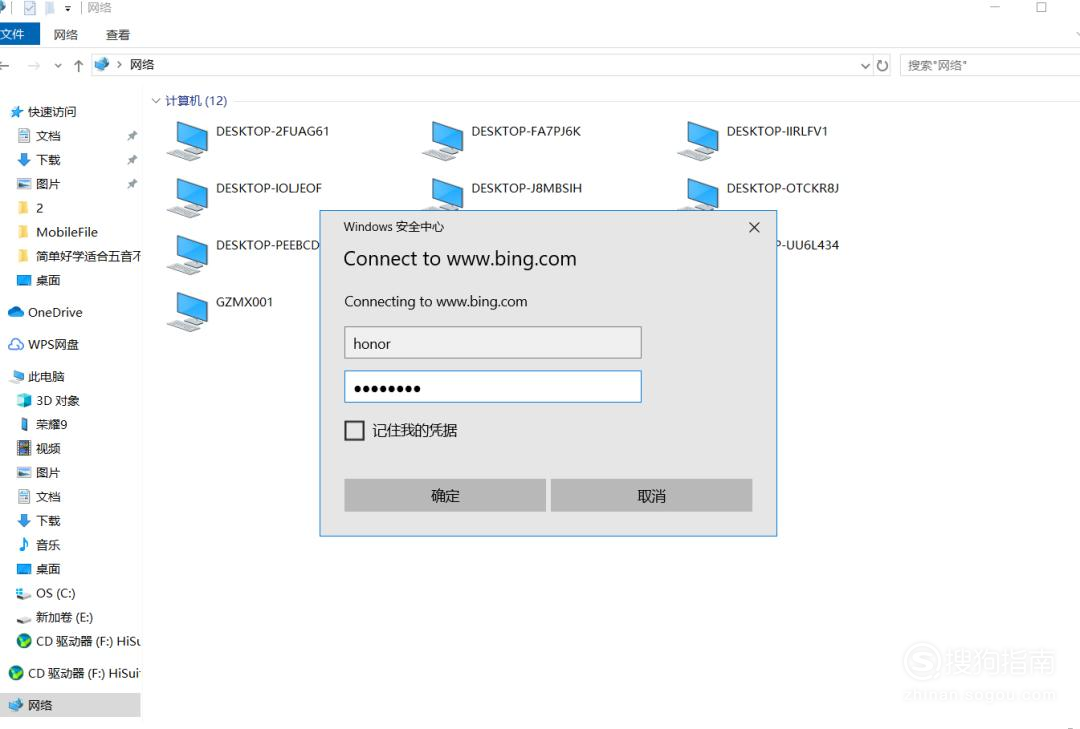The height and width of the screenshot is (729, 1080).
Task: Open the 简单好学适合五音 folder in sidebar
Action: coord(79,256)
